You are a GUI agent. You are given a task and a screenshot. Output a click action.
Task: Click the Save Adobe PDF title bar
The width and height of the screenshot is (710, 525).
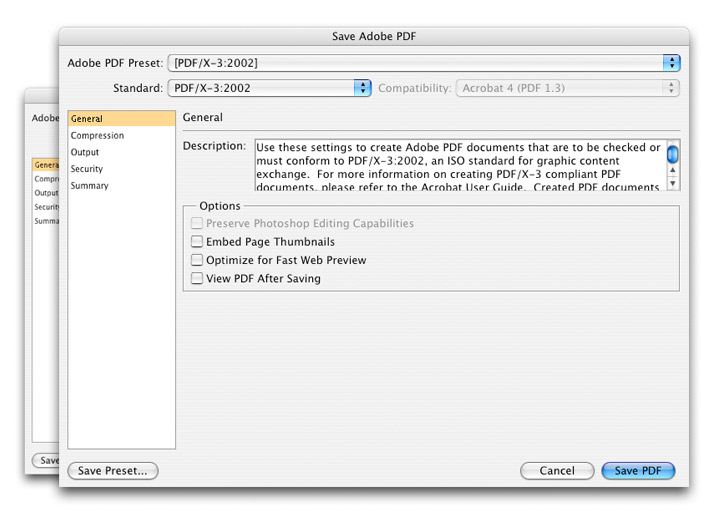[374, 36]
